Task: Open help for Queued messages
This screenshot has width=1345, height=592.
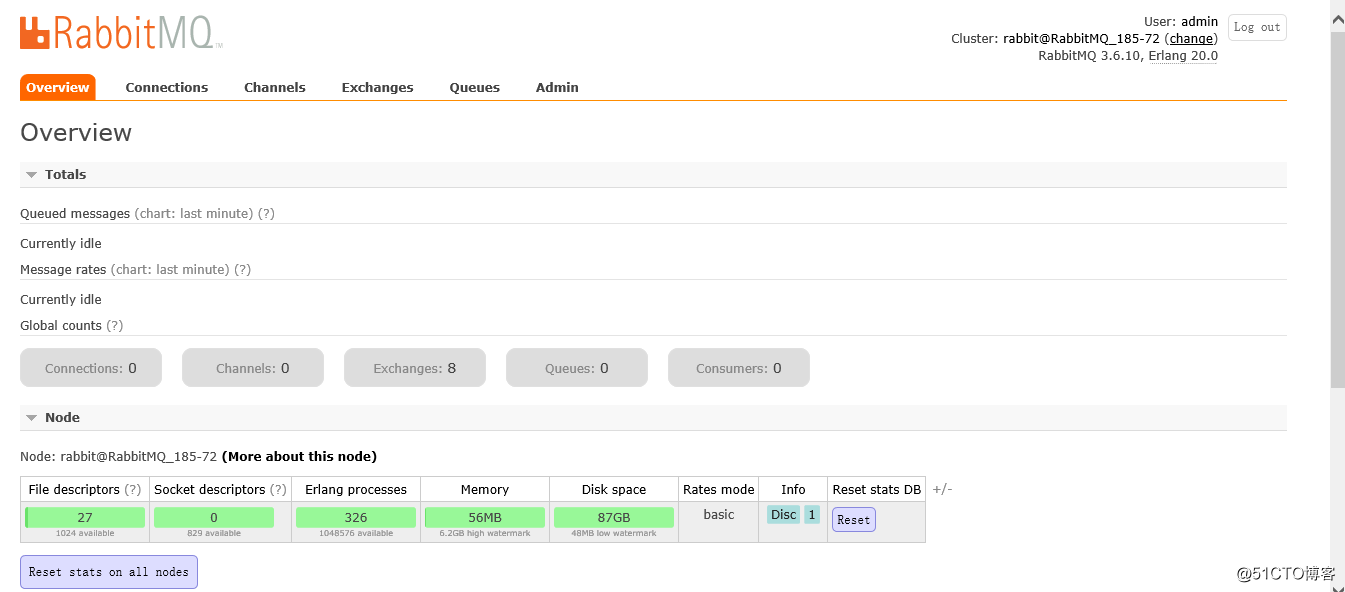Action: point(266,214)
